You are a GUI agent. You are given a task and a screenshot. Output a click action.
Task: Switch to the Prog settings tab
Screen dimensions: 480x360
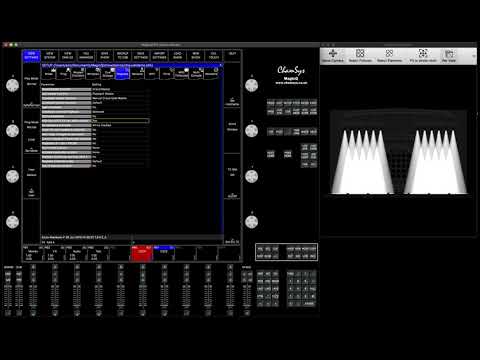63,73
